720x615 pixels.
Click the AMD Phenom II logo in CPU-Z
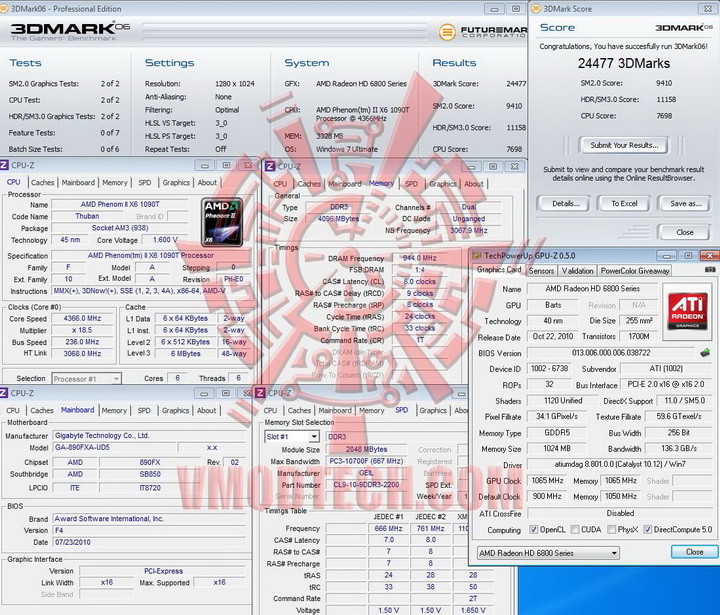pyautogui.click(x=222, y=222)
